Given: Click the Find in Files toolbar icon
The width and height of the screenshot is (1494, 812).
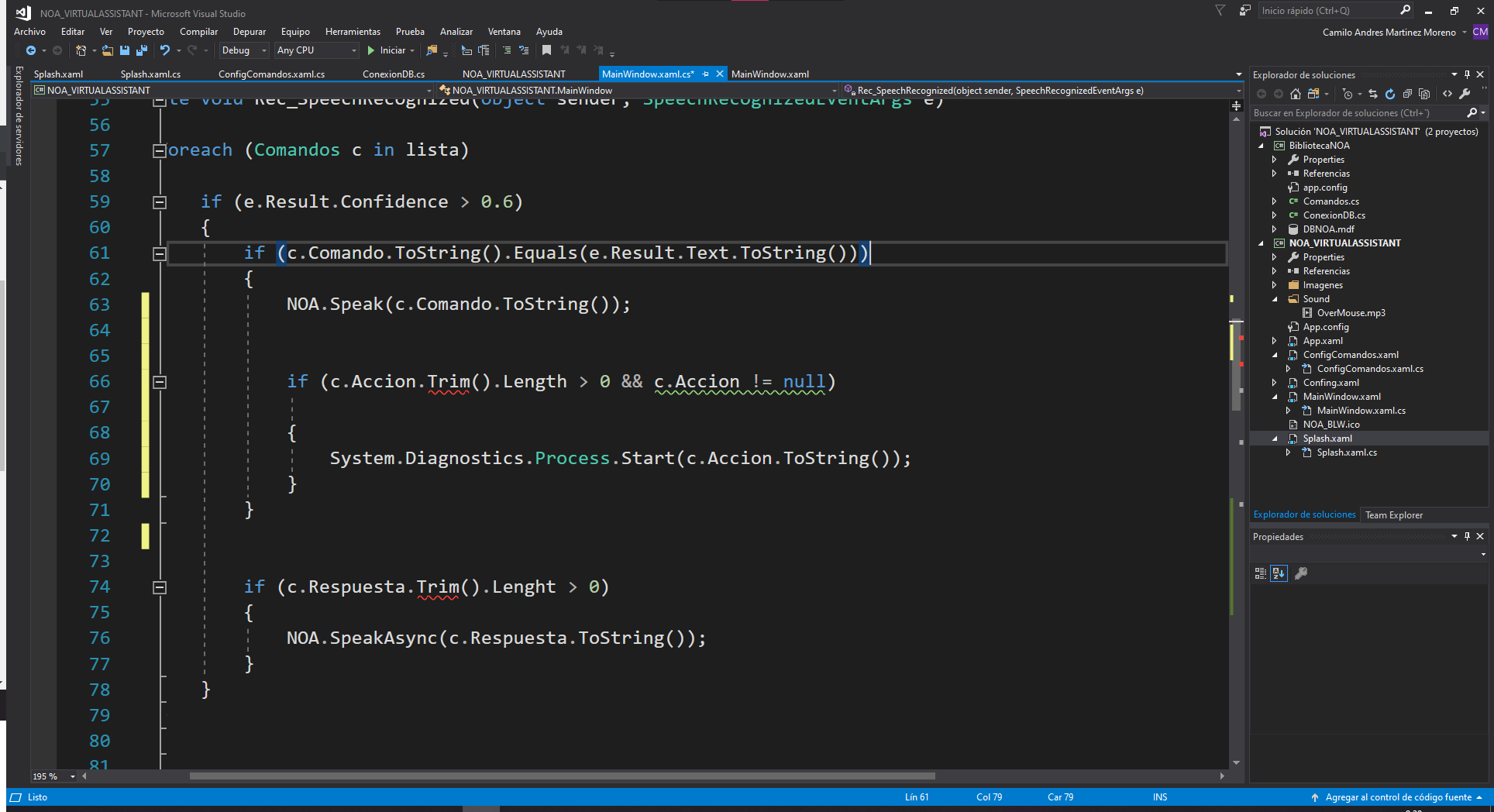Looking at the screenshot, I should pyautogui.click(x=432, y=50).
